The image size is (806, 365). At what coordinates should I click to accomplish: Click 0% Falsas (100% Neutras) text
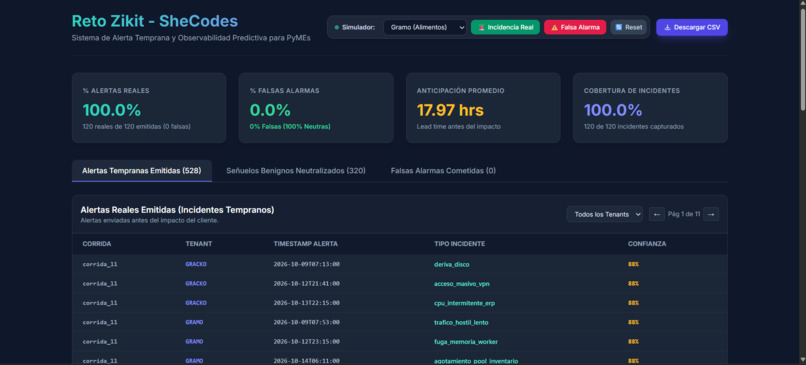tap(290, 126)
